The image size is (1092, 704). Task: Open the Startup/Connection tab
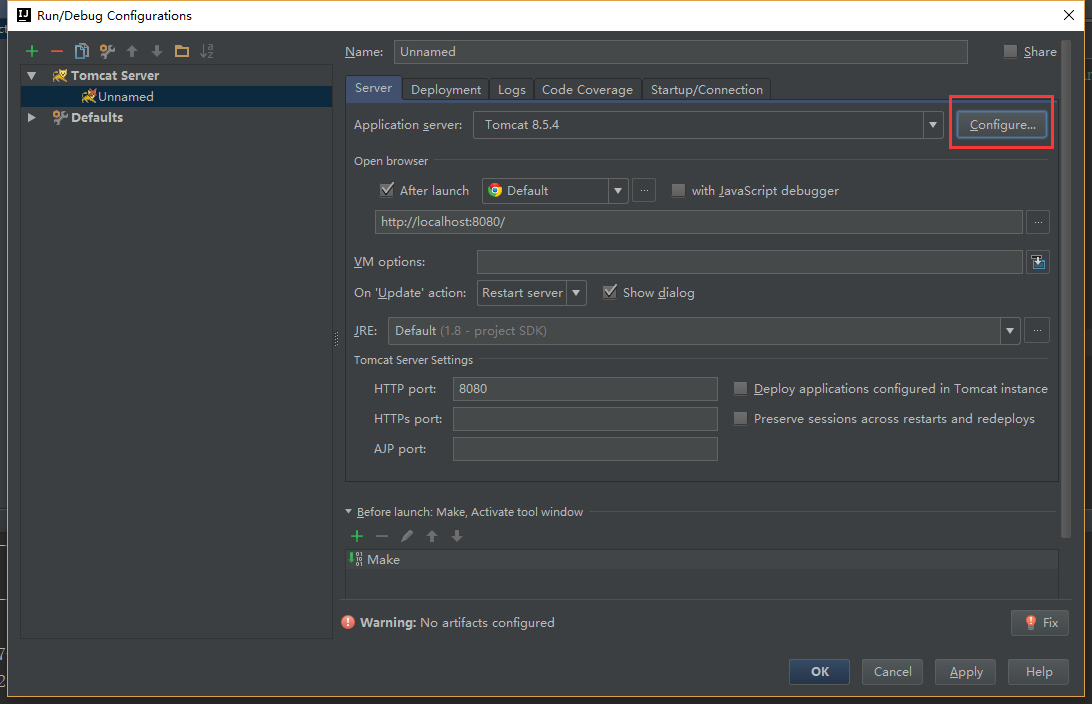pyautogui.click(x=706, y=89)
